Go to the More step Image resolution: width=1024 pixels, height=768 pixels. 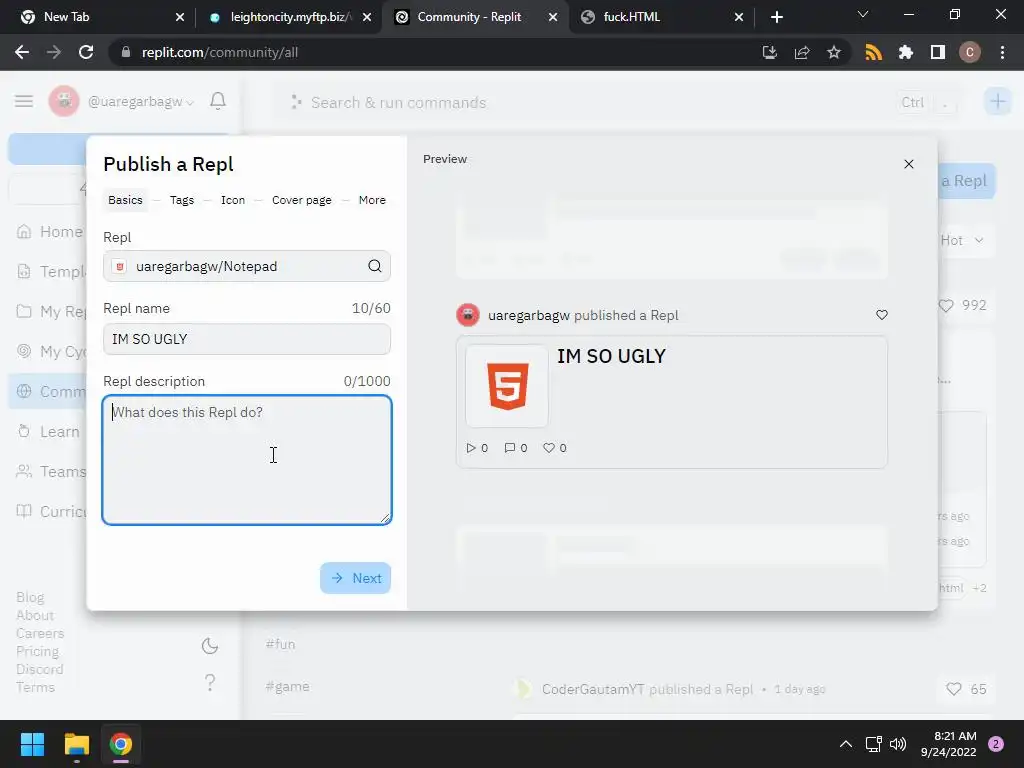(x=372, y=200)
